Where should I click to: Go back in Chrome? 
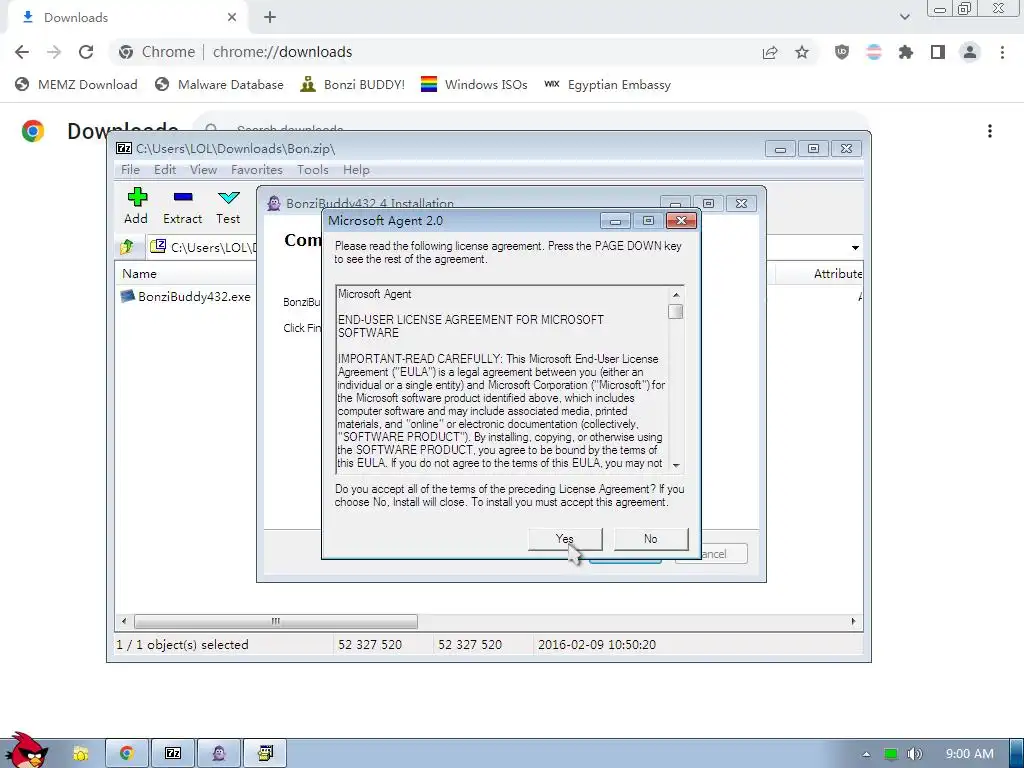point(22,52)
